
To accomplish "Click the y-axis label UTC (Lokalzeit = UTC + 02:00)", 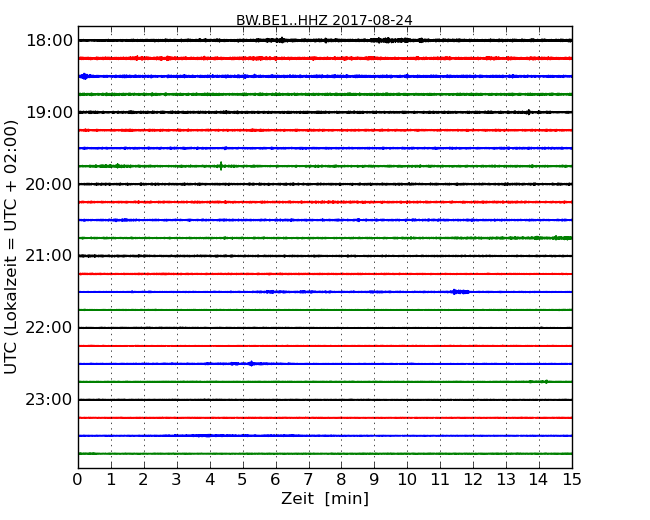I will 11,247.
